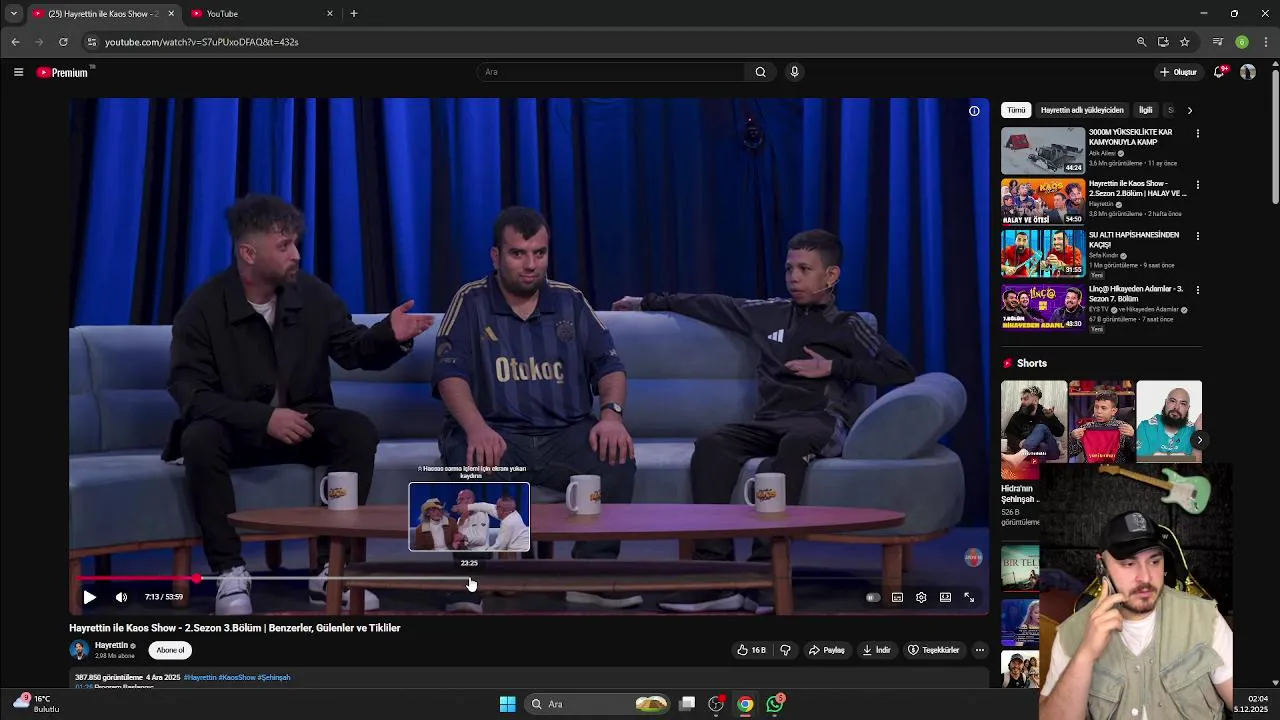The width and height of the screenshot is (1280, 720).
Task: Play the paused video
Action: (x=89, y=597)
